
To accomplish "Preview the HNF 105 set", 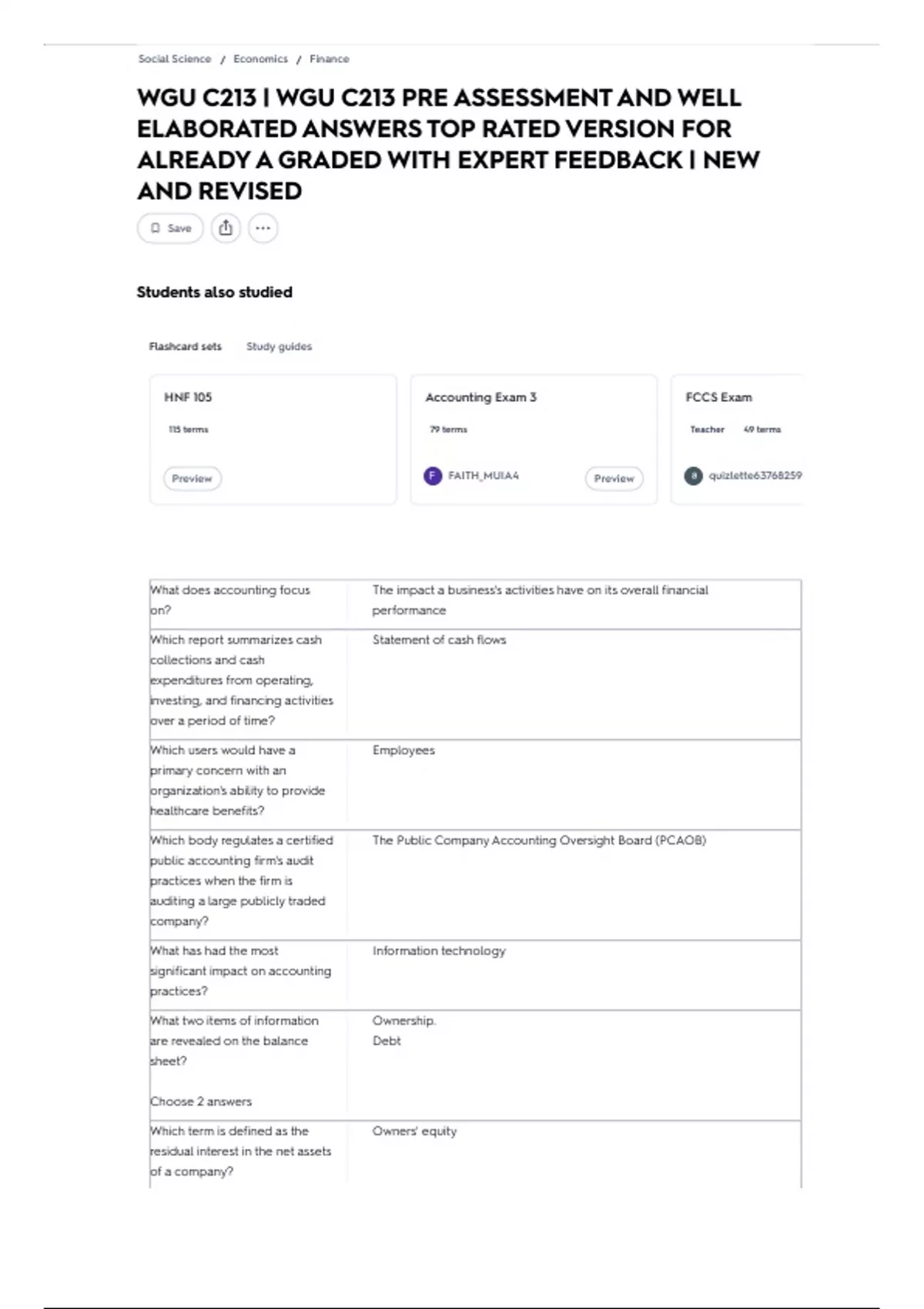I will [x=192, y=478].
